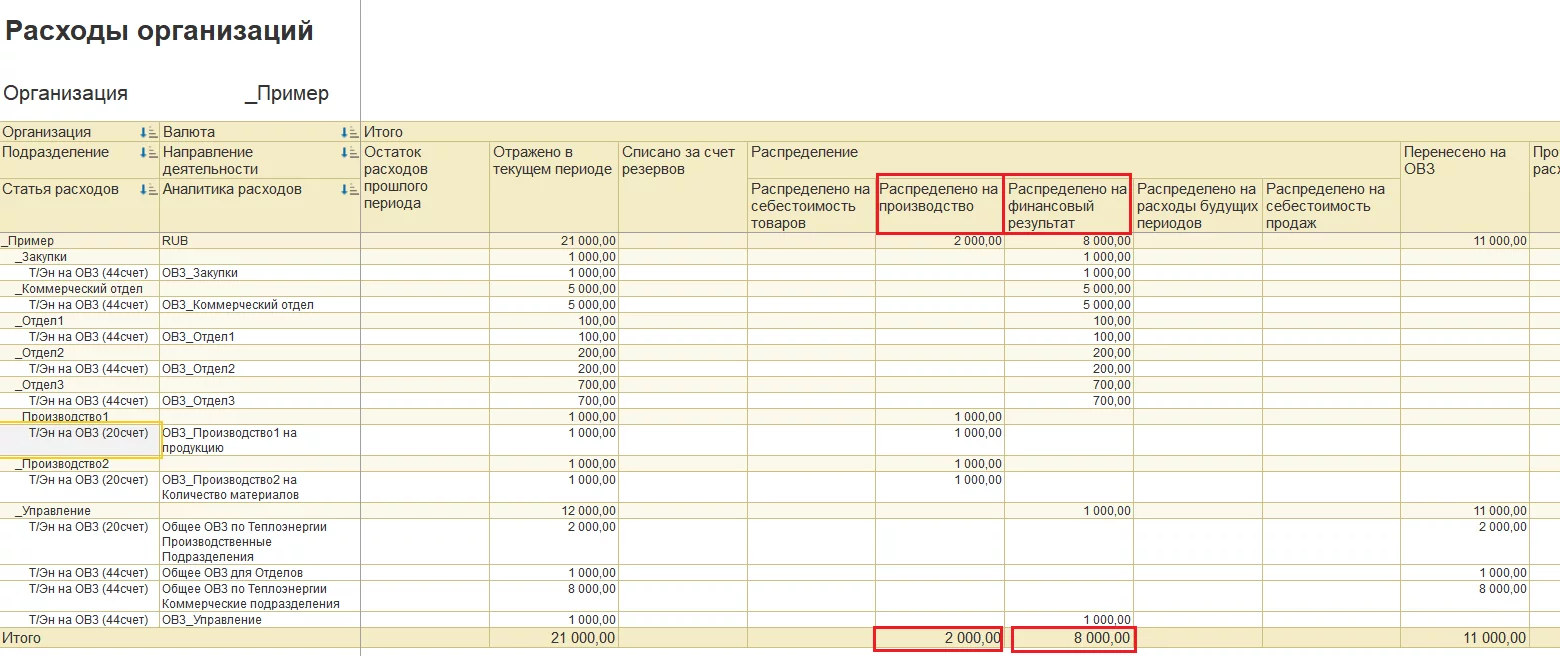Click Распределено на финансовый результат header
Screen dimensions: 1560x656
click(x=1068, y=206)
